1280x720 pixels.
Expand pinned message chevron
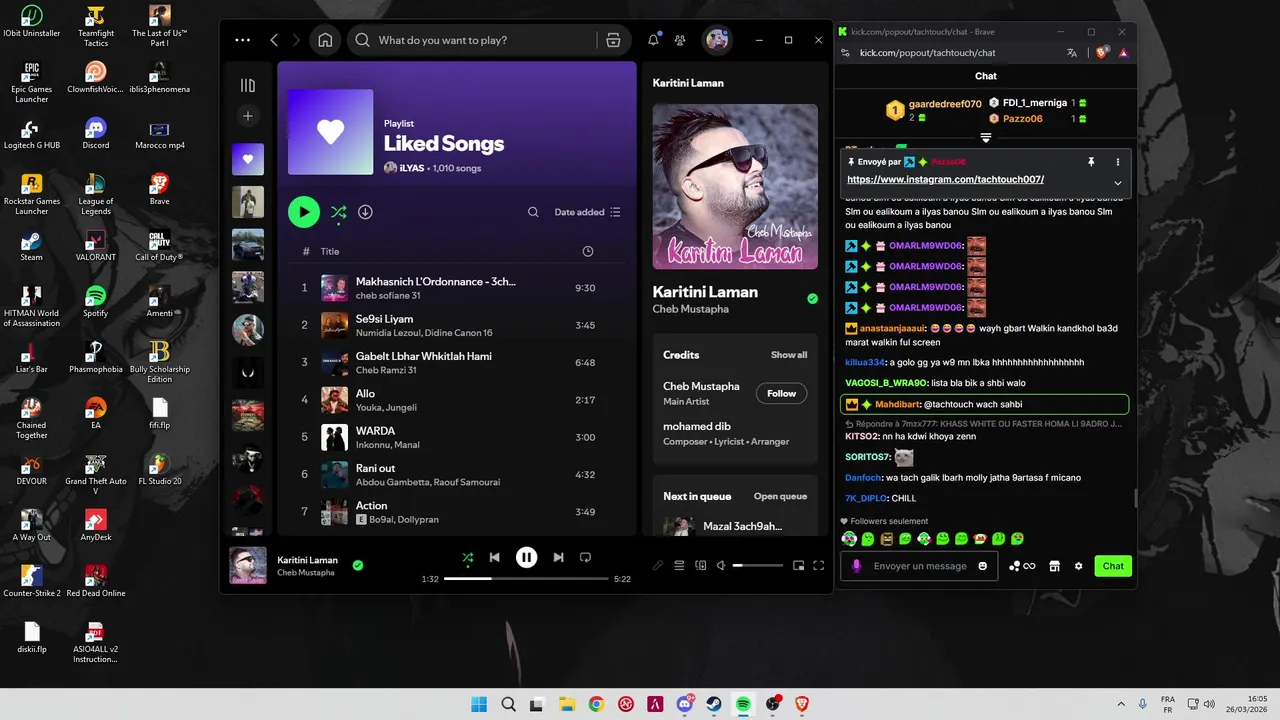pyautogui.click(x=1118, y=183)
